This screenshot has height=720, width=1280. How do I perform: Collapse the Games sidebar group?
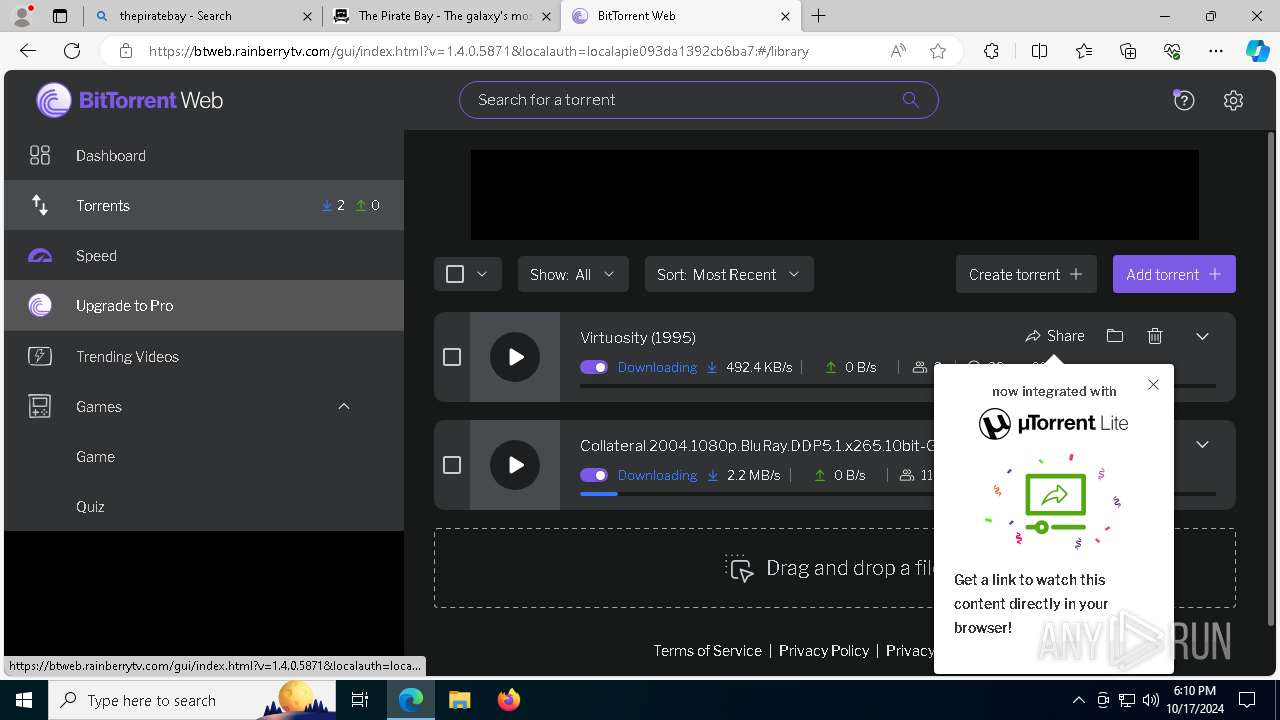coord(344,406)
